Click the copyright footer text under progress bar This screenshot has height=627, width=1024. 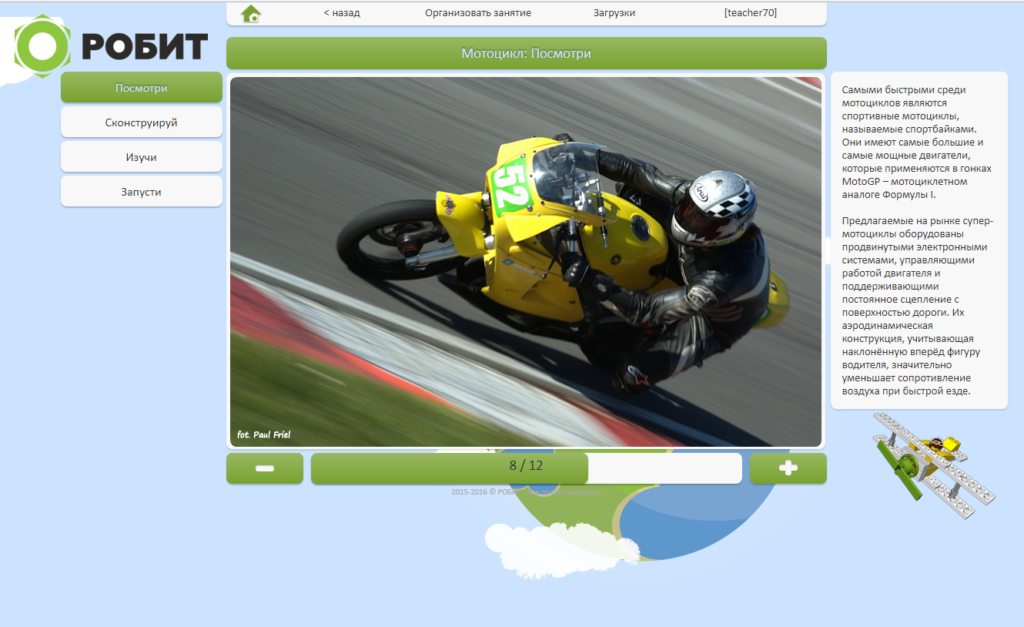(526, 492)
